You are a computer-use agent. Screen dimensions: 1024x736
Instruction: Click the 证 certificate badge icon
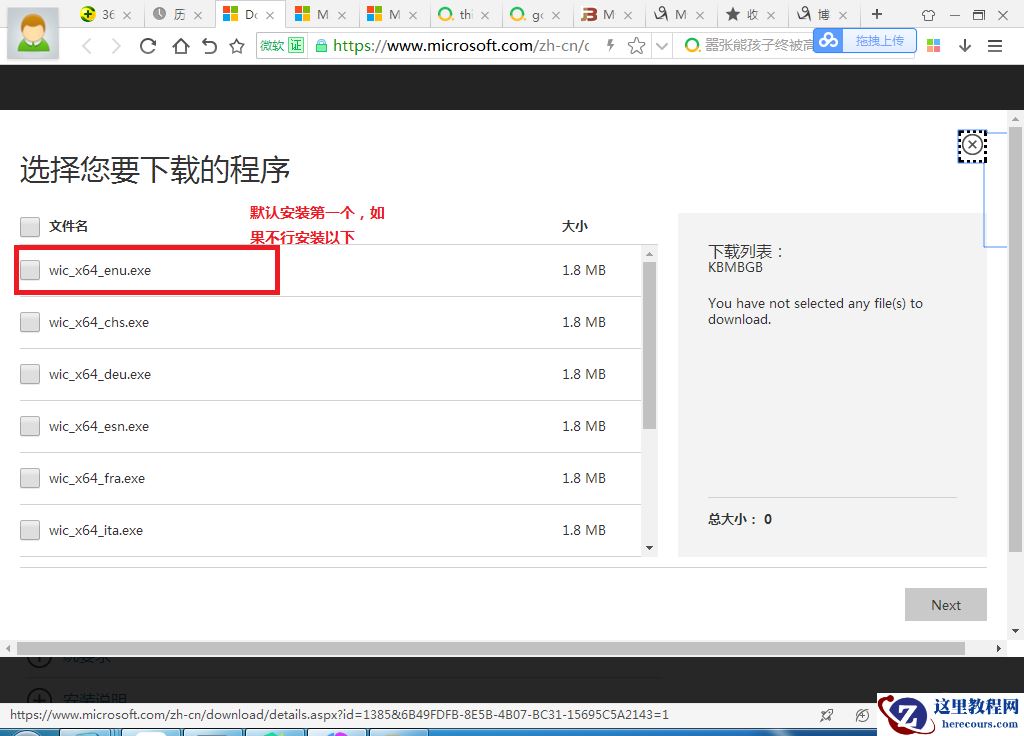point(296,45)
